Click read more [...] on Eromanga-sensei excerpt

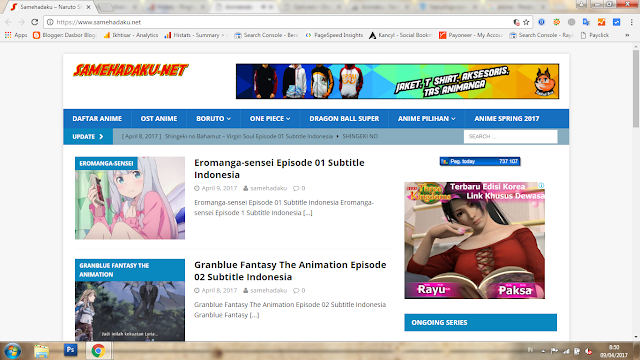coord(307,213)
